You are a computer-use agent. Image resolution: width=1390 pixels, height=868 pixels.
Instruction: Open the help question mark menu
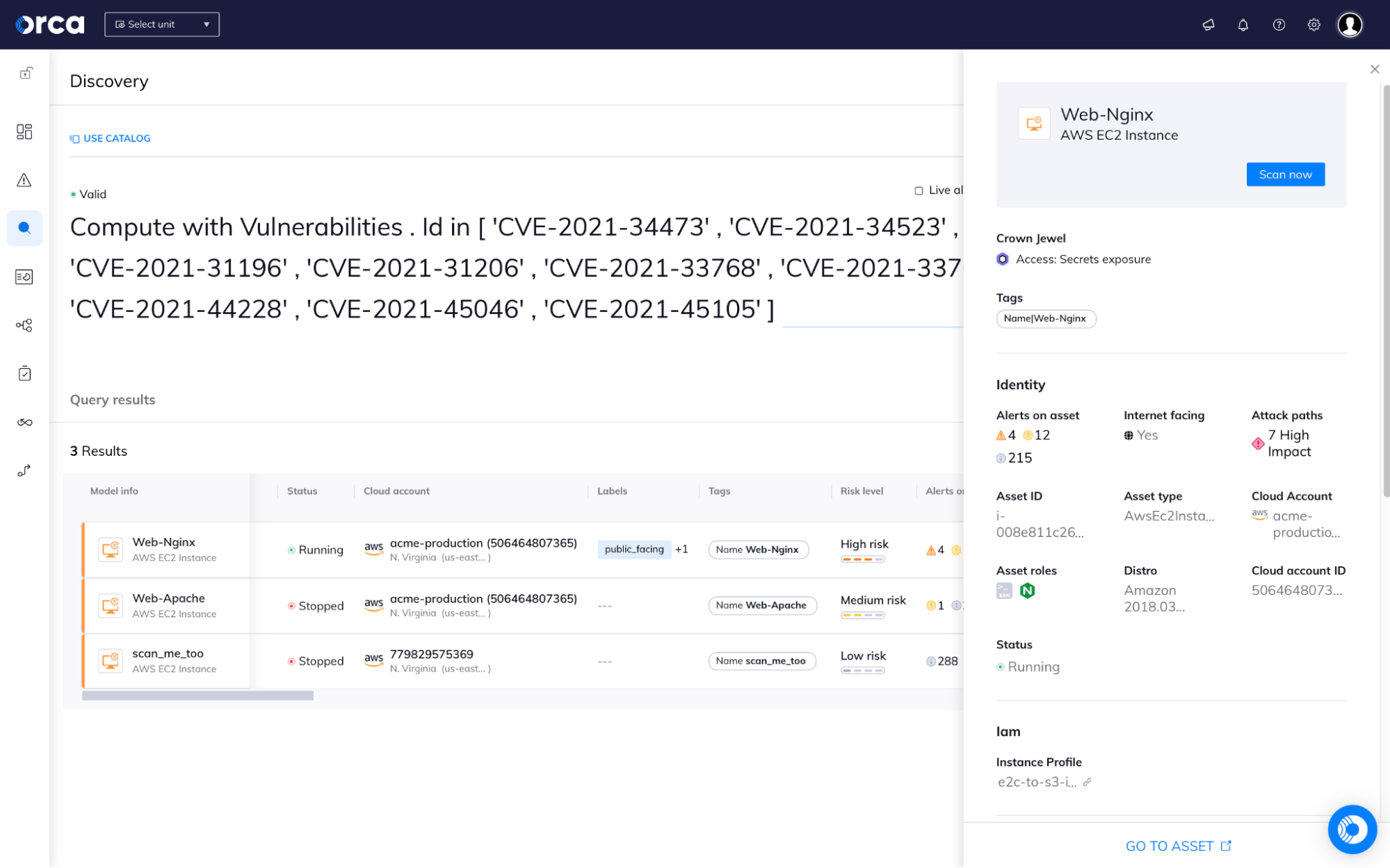point(1279,24)
